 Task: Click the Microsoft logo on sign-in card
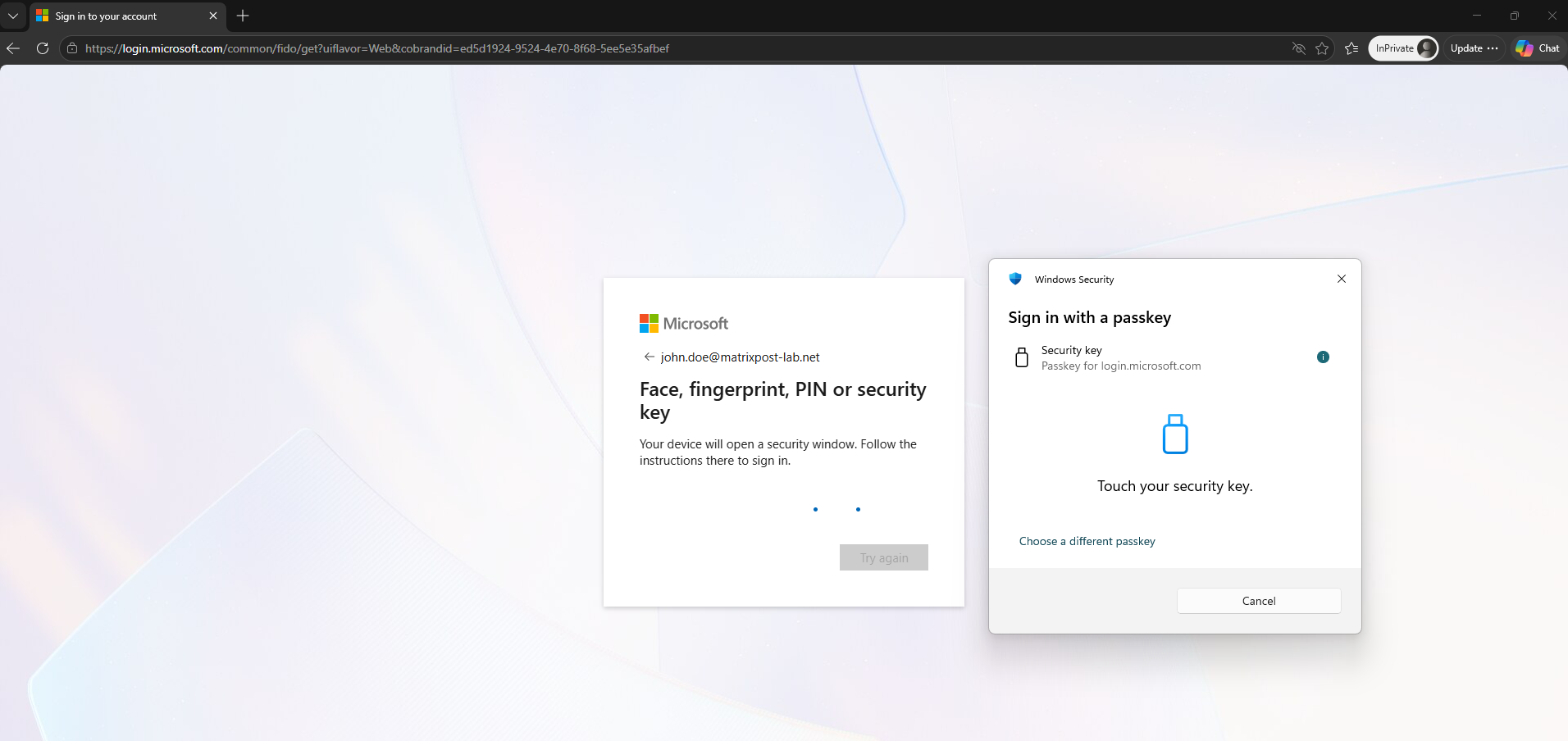point(684,324)
